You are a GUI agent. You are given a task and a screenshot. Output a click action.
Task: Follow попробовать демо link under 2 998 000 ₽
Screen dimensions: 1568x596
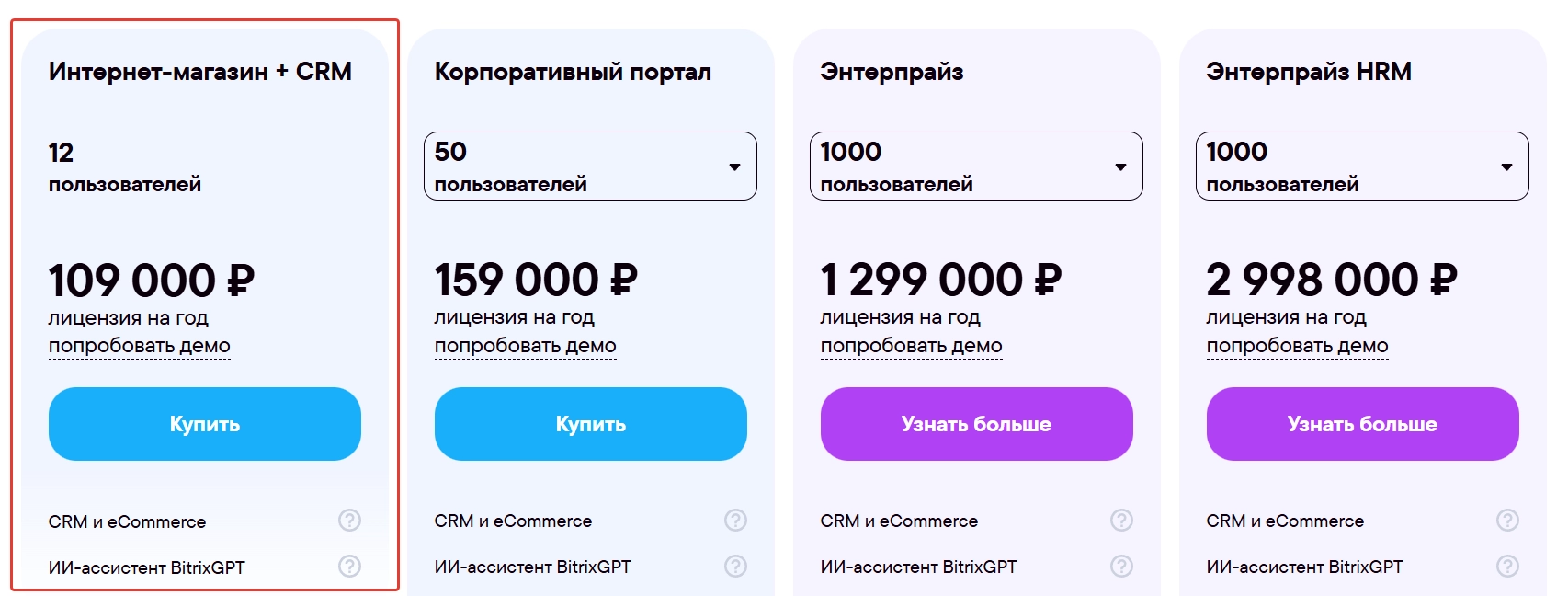1298,346
